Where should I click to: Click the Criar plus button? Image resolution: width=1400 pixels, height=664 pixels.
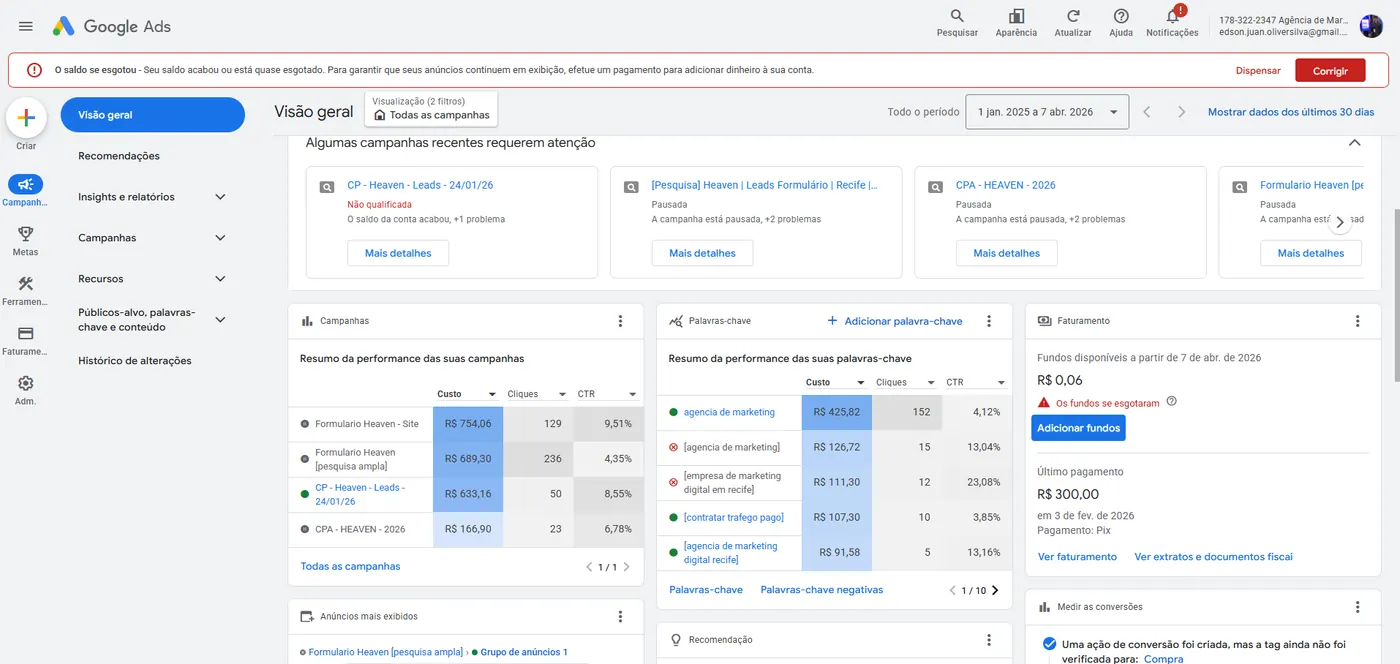coord(26,118)
